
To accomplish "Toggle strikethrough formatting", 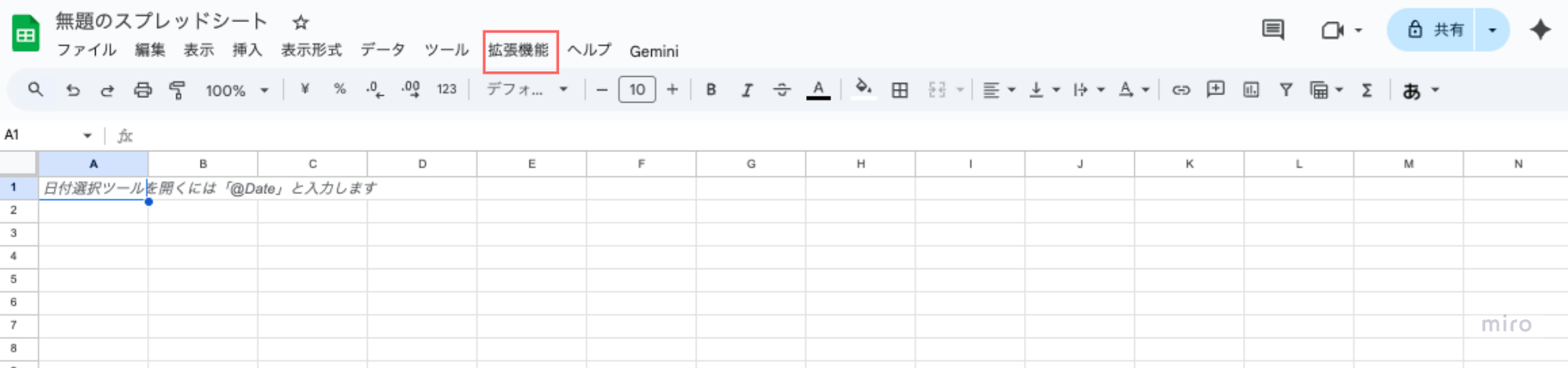I will (x=782, y=90).
